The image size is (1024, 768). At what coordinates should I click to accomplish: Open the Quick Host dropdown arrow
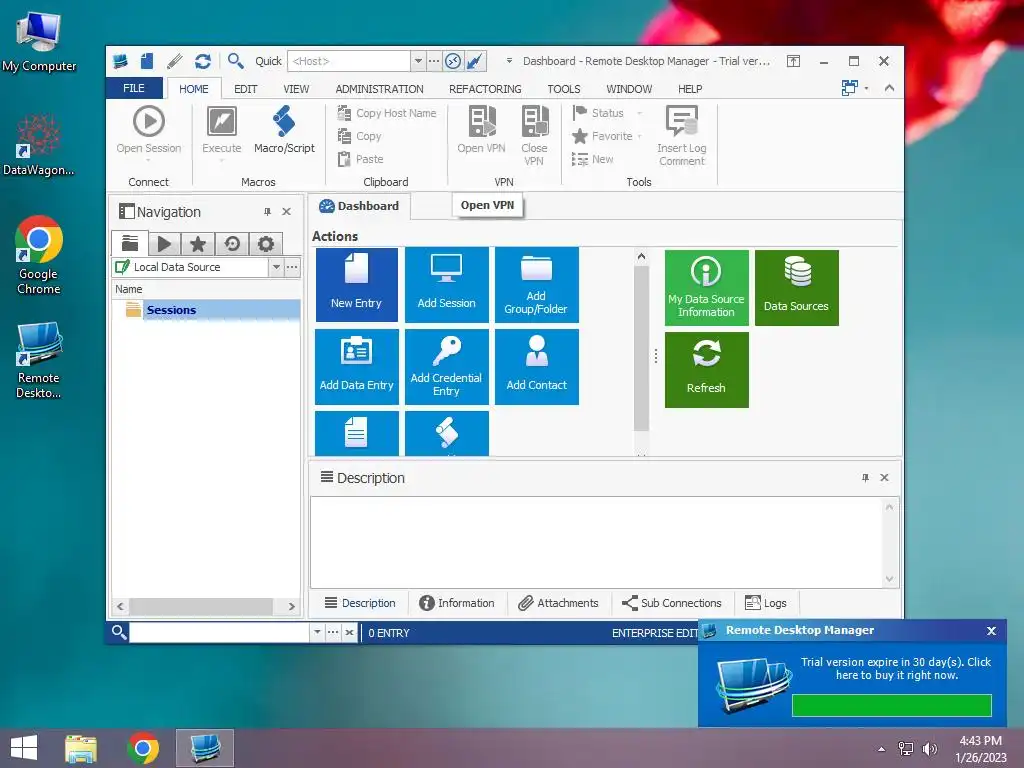coord(418,61)
